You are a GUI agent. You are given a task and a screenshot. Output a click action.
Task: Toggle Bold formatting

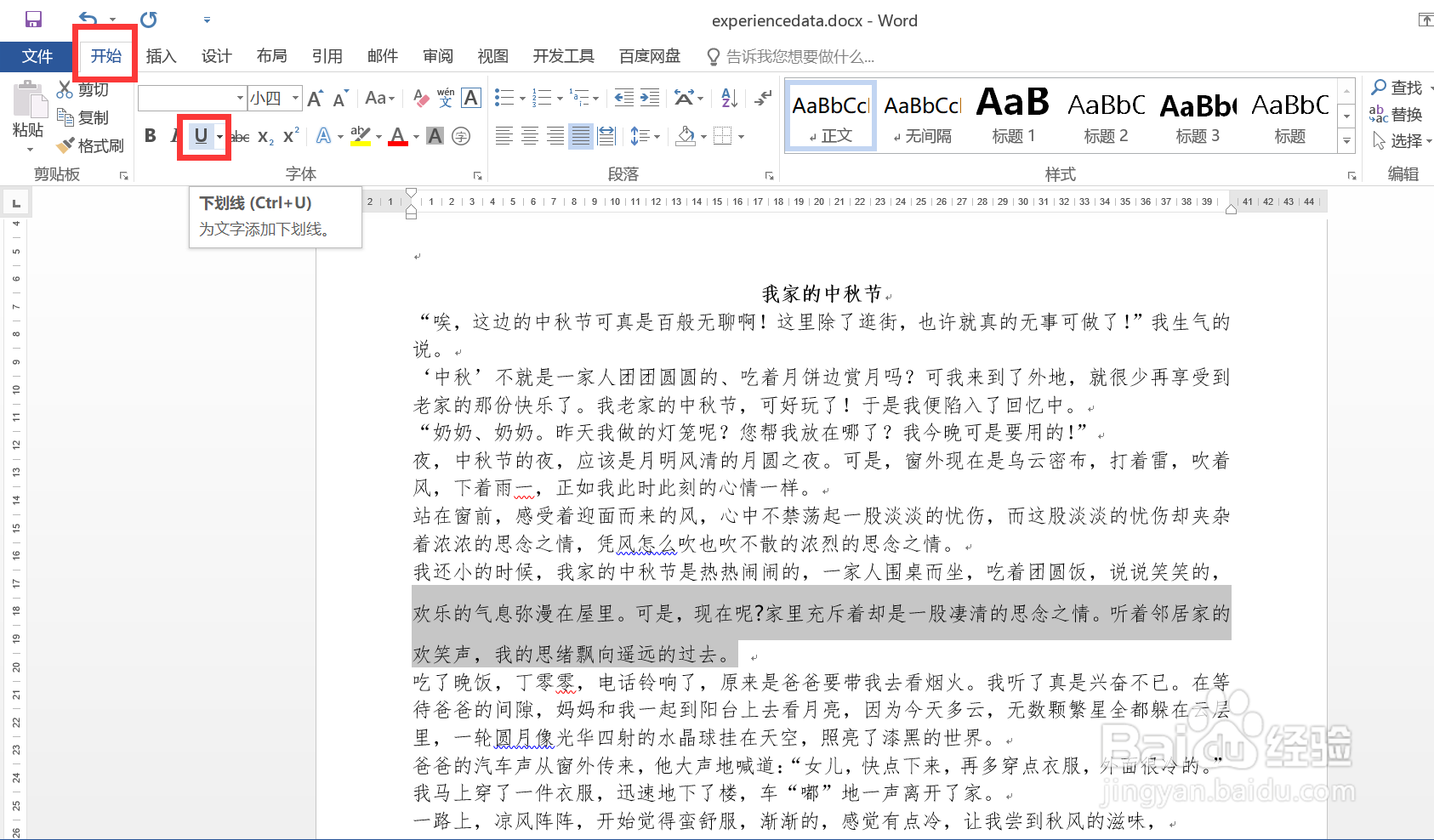pos(151,136)
